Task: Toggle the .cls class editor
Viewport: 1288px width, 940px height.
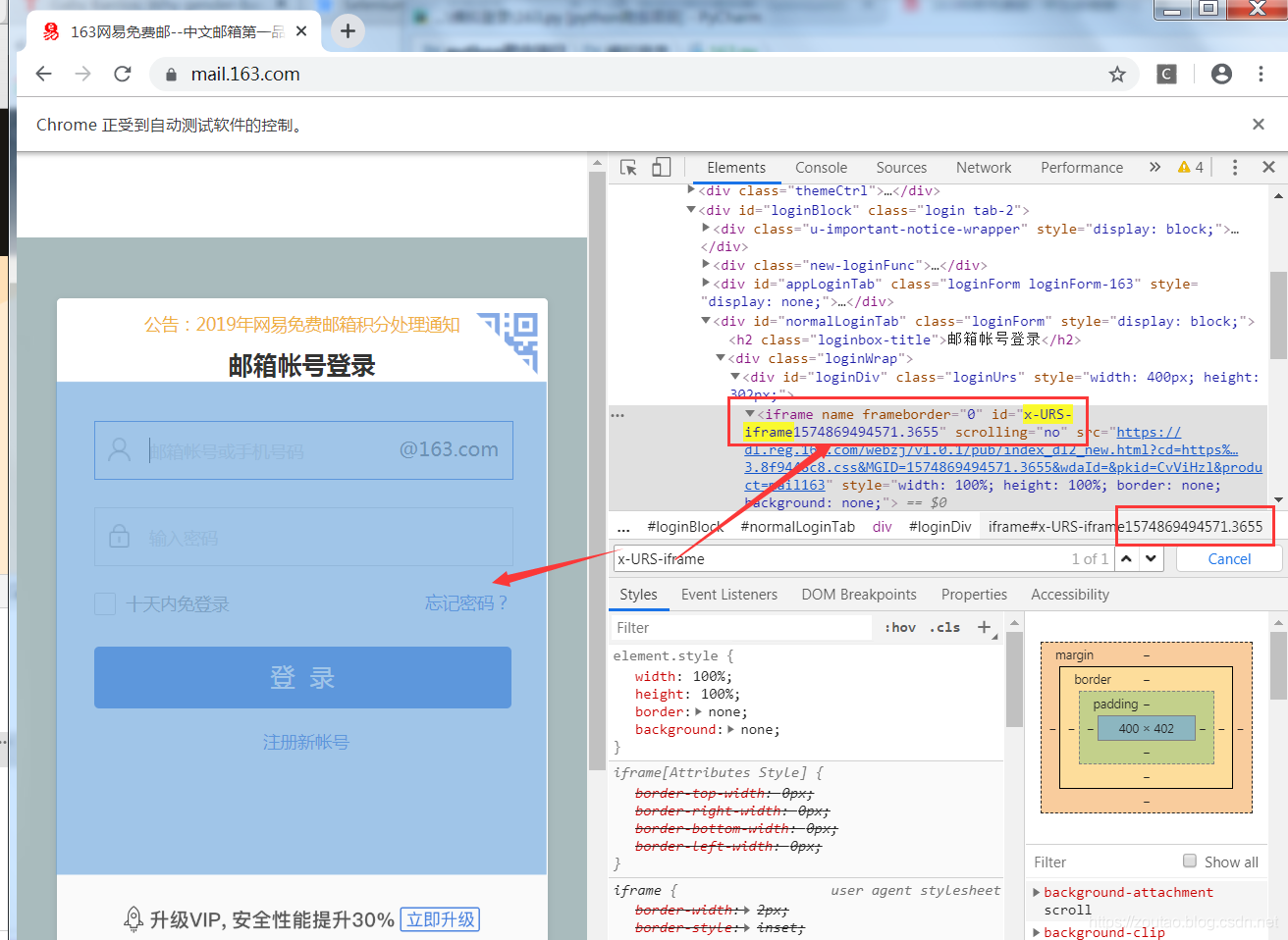Action: coord(945,628)
